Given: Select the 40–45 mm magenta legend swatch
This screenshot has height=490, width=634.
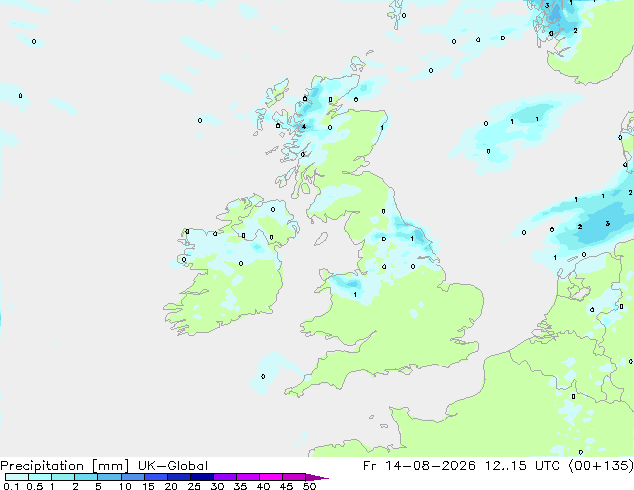Looking at the screenshot, I should [x=271, y=477].
